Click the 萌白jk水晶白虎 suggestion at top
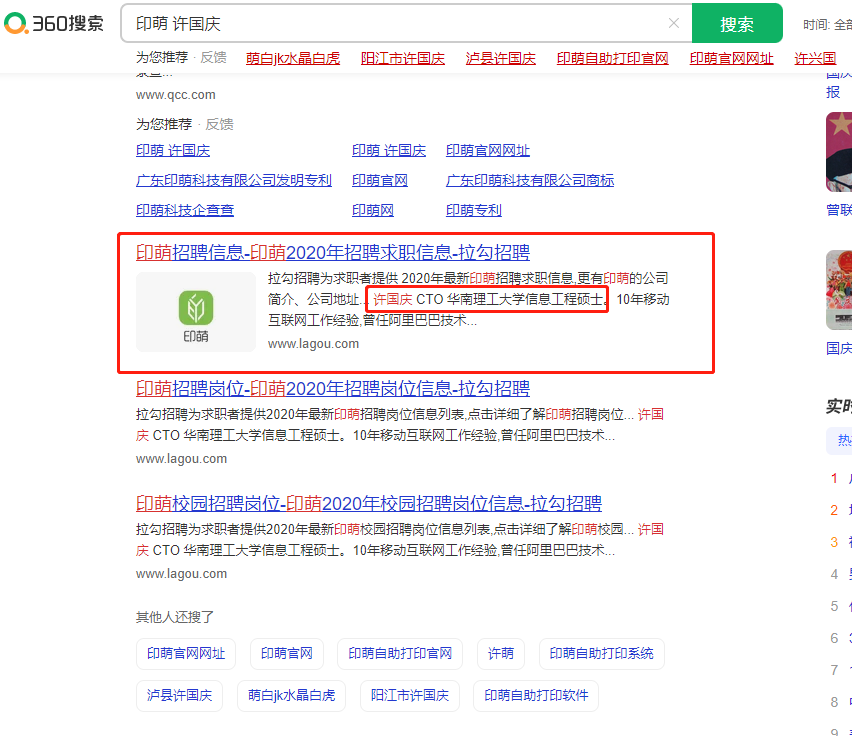This screenshot has height=736, width=852. pyautogui.click(x=291, y=58)
